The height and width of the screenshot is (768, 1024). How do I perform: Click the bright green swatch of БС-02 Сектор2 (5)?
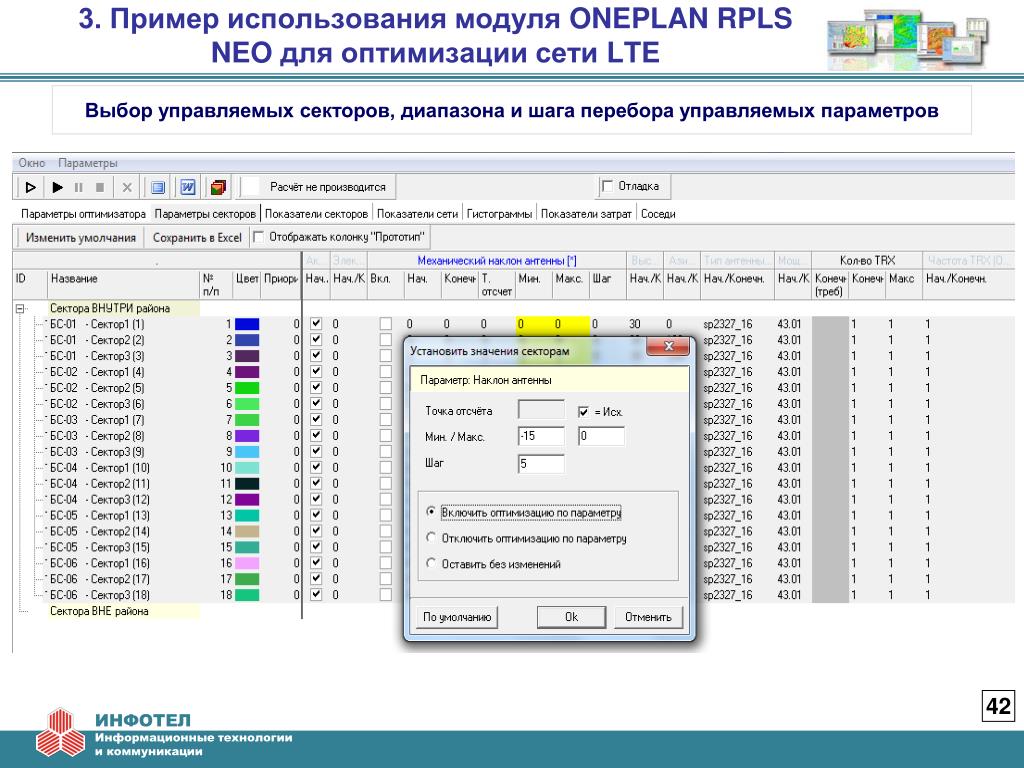[x=247, y=388]
